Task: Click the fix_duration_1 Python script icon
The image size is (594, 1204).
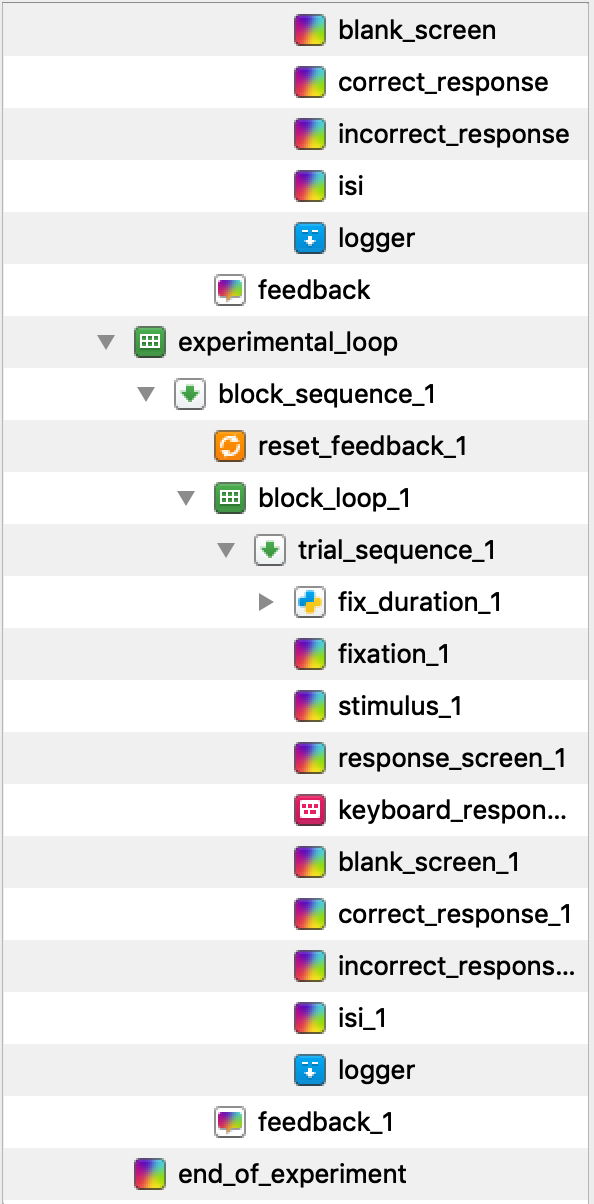Action: 310,602
